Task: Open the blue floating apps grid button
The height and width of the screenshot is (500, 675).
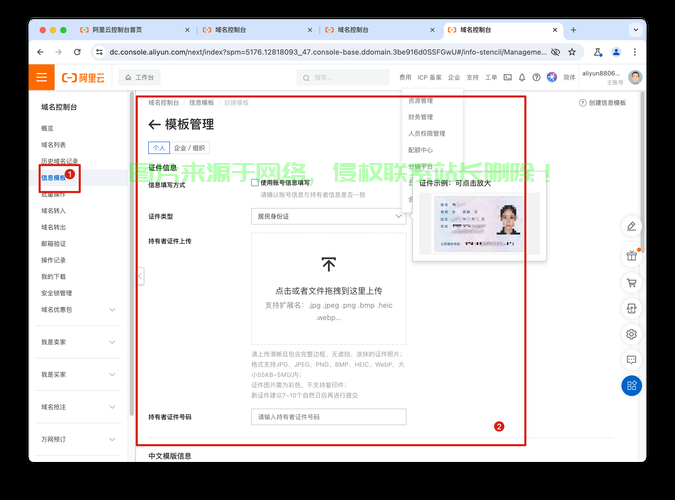Action: coord(632,385)
